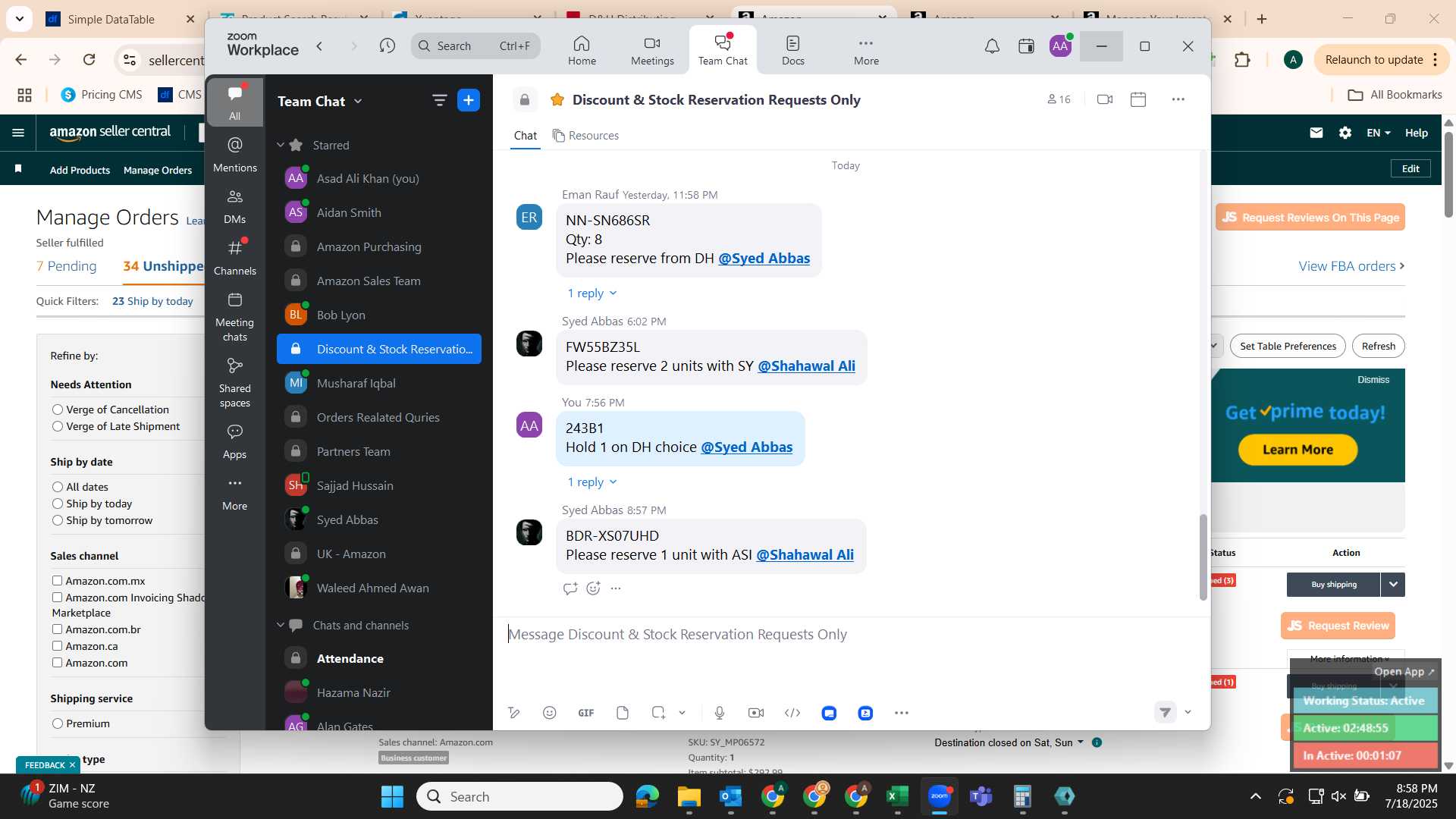The width and height of the screenshot is (1456, 819).
Task: Insert code snippet in composer
Action: (792, 713)
